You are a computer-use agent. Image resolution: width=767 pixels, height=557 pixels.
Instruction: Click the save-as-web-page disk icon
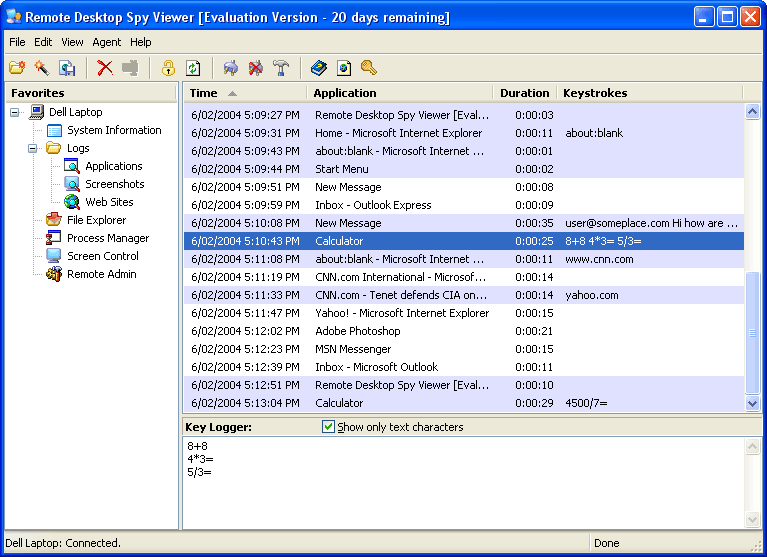(67, 67)
